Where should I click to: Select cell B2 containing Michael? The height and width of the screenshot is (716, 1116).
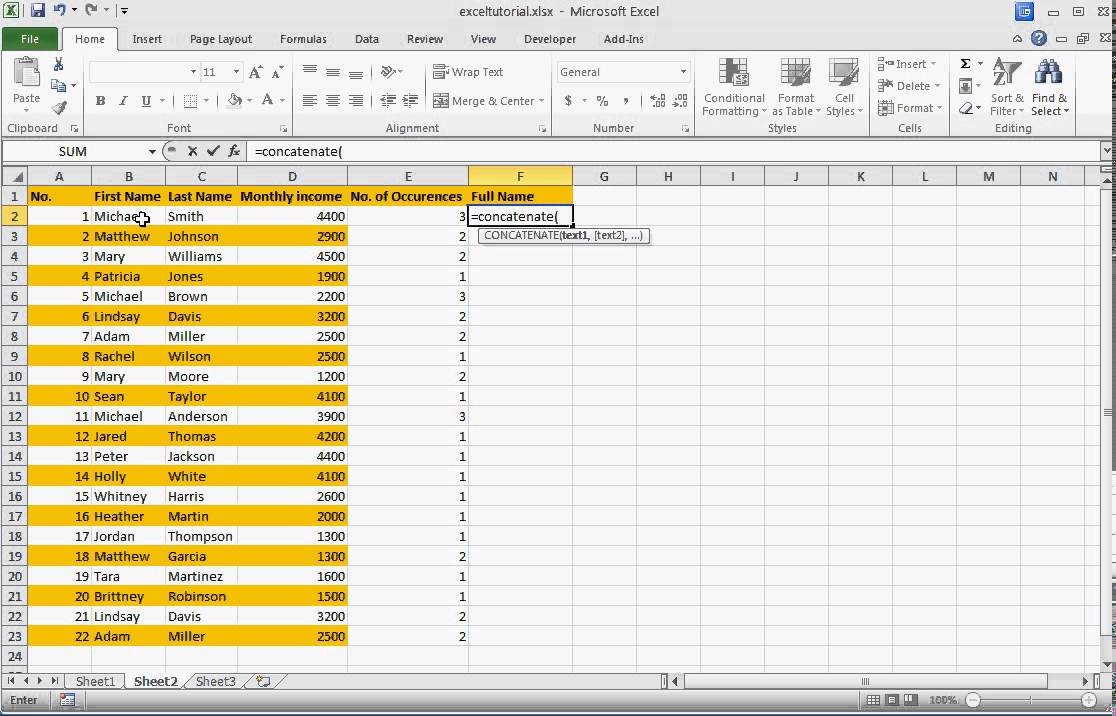(128, 216)
